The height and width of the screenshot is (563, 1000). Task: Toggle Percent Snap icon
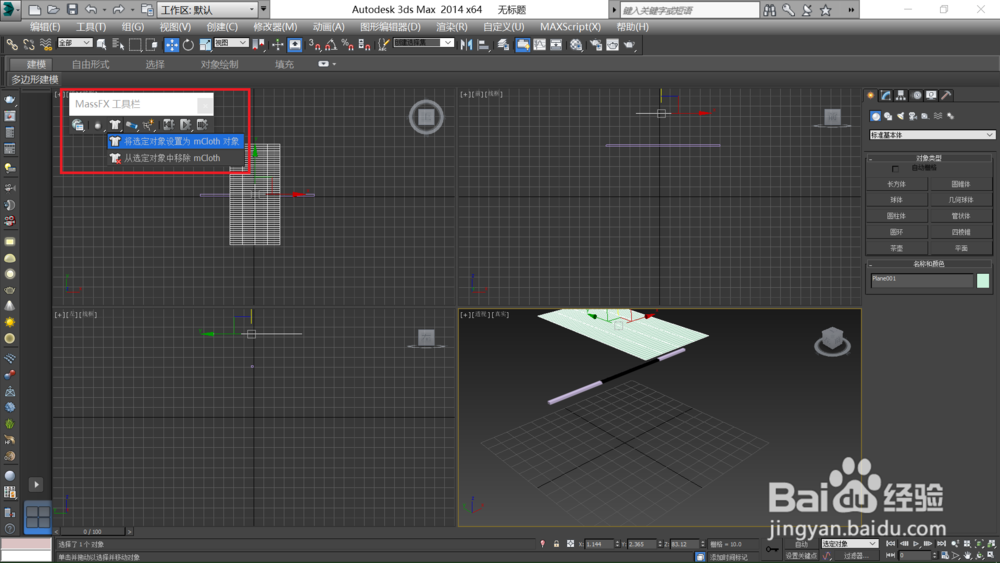coord(348,45)
